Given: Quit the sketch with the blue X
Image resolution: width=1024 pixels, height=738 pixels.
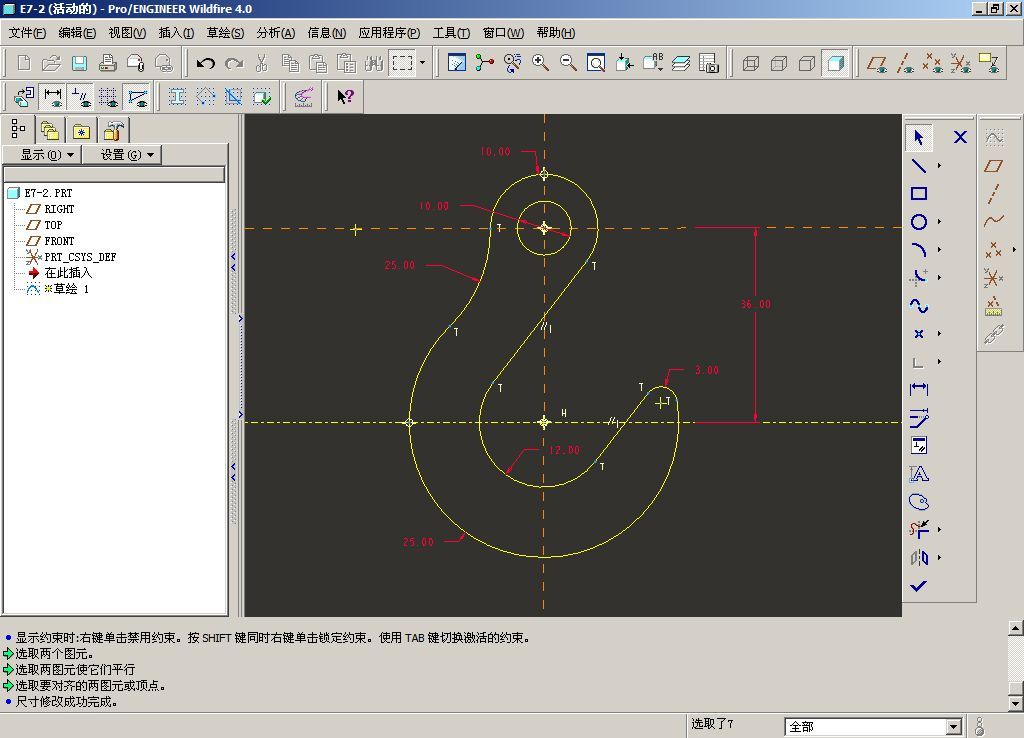Looking at the screenshot, I should [960, 137].
